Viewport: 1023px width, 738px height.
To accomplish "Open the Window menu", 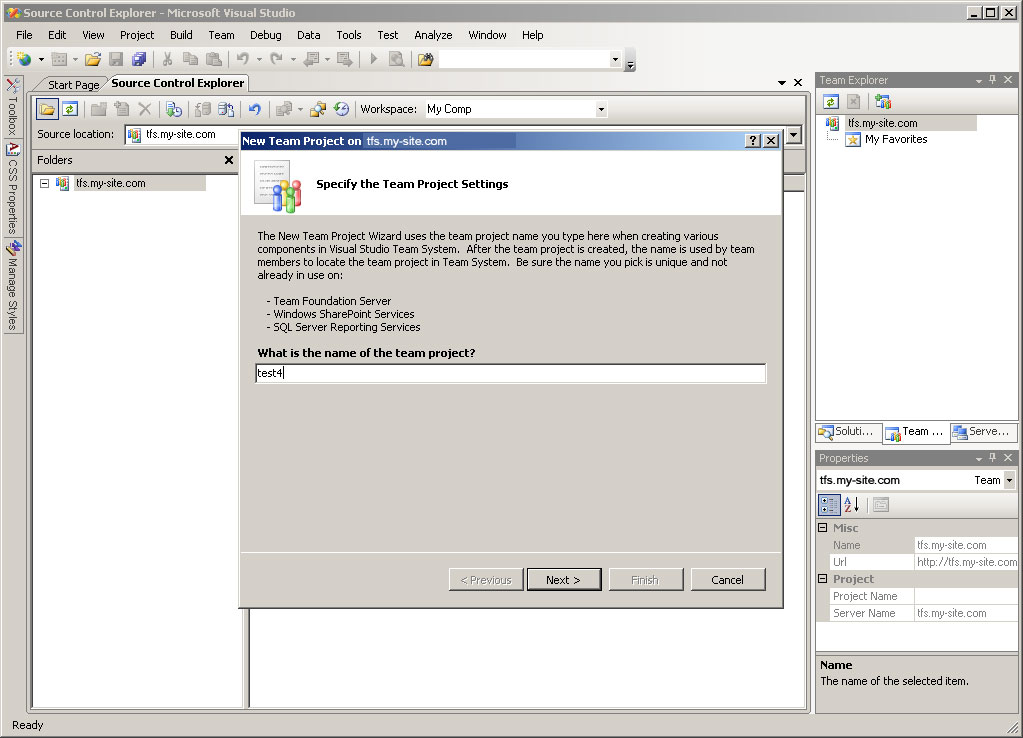I will pos(487,35).
